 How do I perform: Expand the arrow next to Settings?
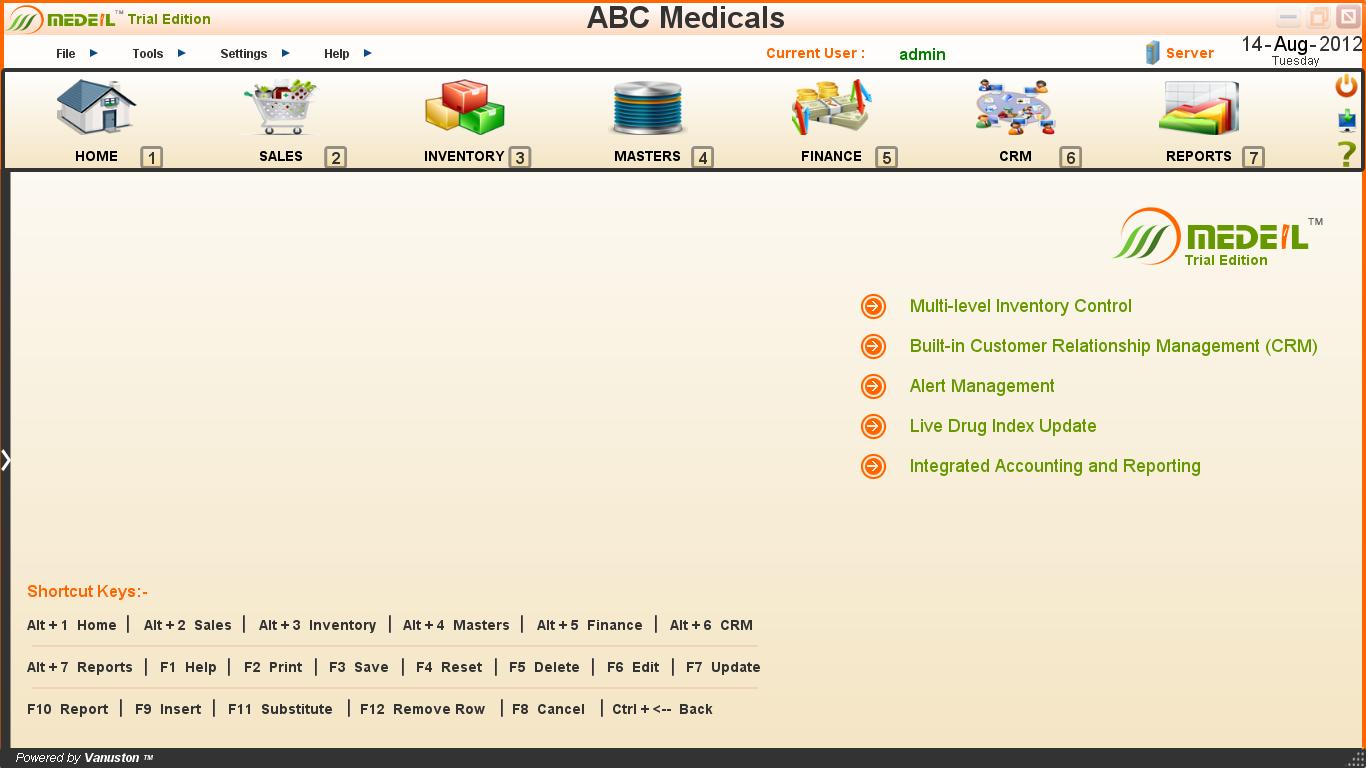286,53
